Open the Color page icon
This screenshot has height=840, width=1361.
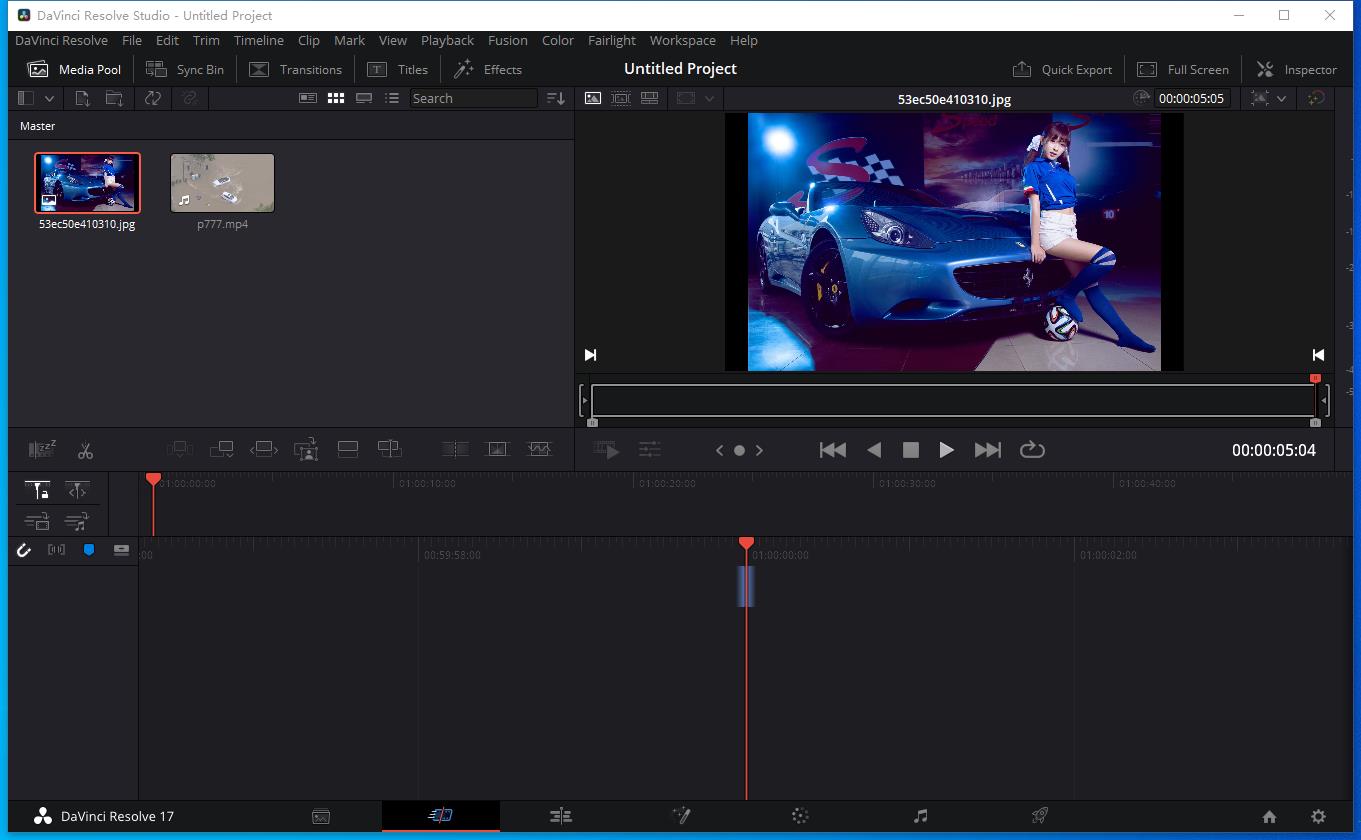[x=800, y=816]
